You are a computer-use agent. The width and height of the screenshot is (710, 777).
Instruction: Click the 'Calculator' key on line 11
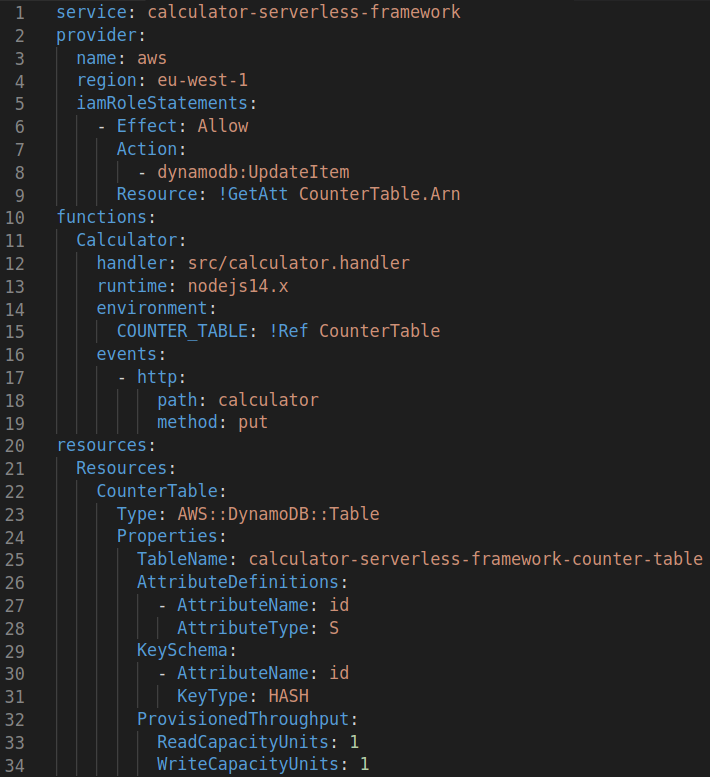tap(126, 240)
